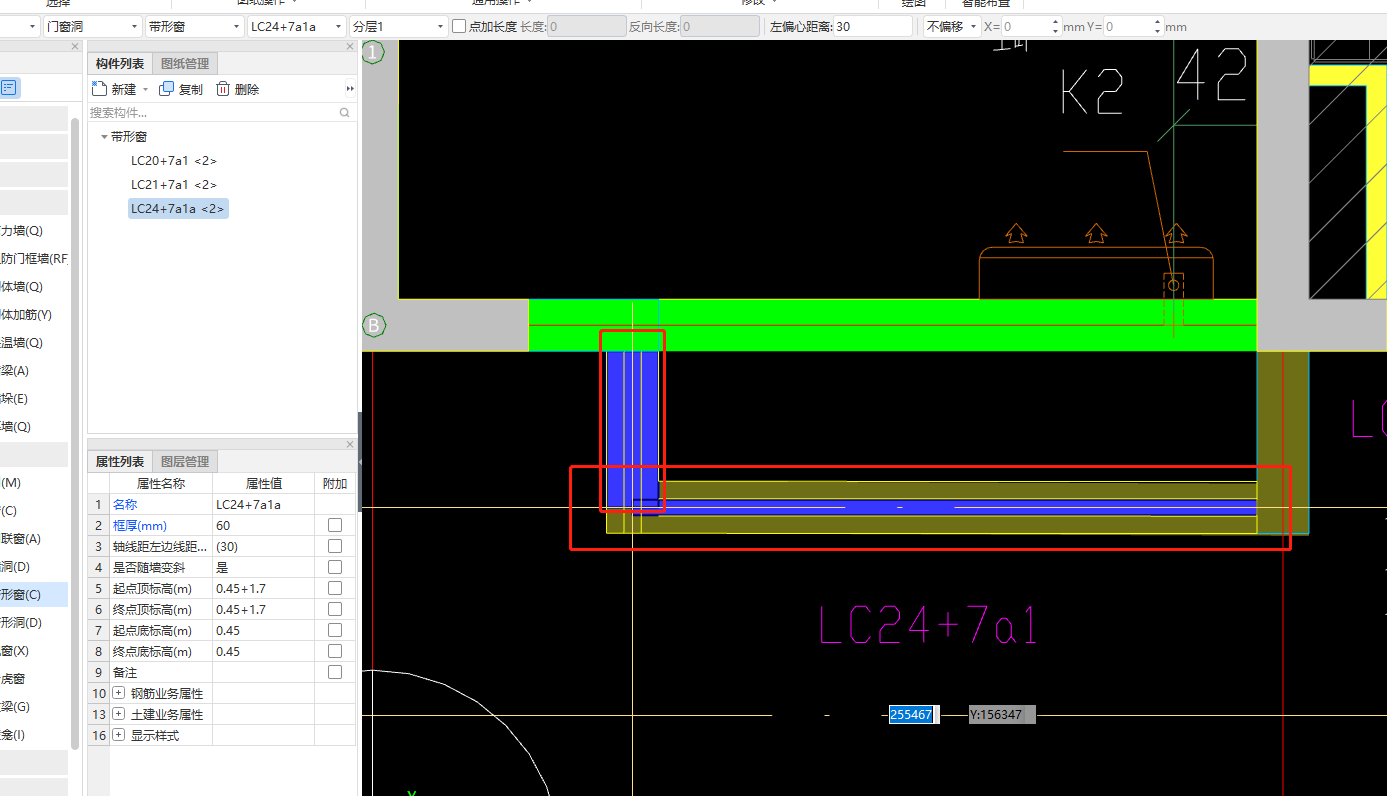Expand the 土建业务属性 property group
Screen dimensions: 1387x796
[118, 714]
